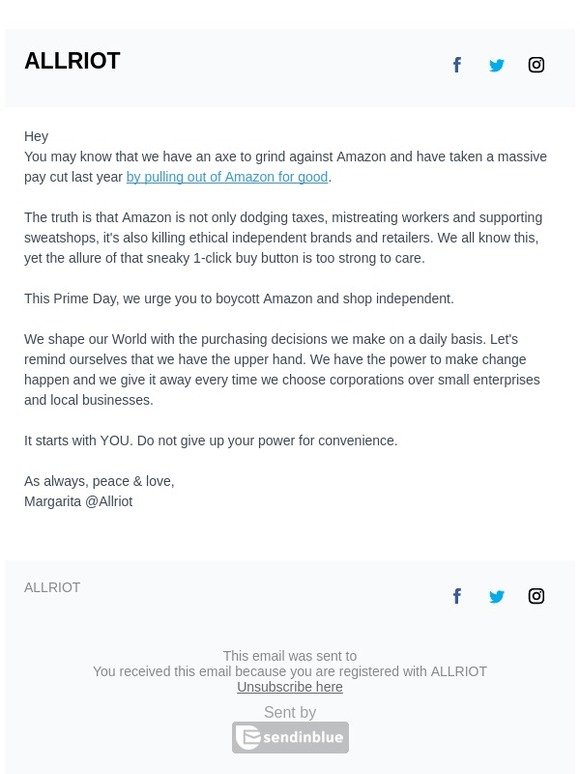The image size is (580, 774).
Task: Open Instagram icon in the email header
Action: coord(536,65)
